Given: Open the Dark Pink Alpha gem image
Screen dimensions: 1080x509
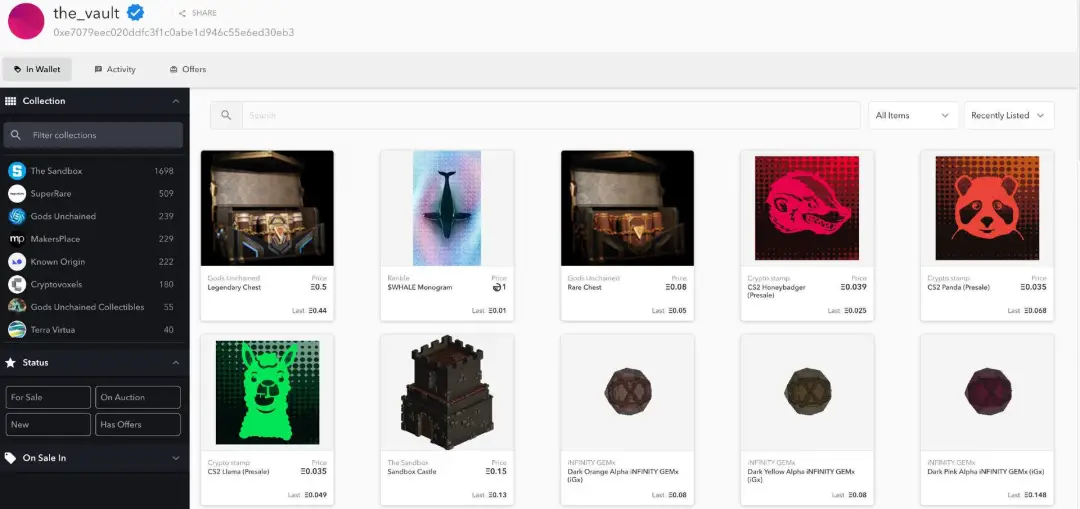Looking at the screenshot, I should 987,391.
